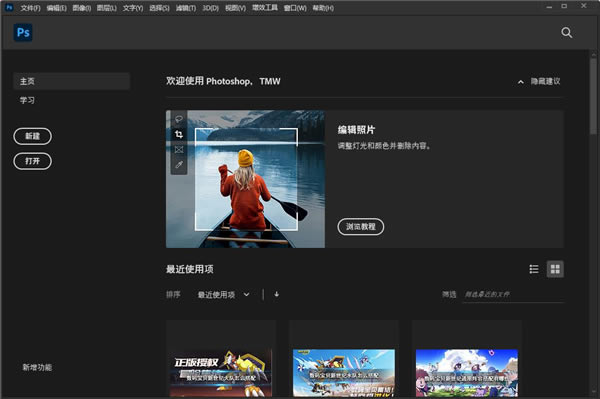Viewport: 600px width, 399px height.
Task: Open the 图像(I) menu
Action: [82, 8]
